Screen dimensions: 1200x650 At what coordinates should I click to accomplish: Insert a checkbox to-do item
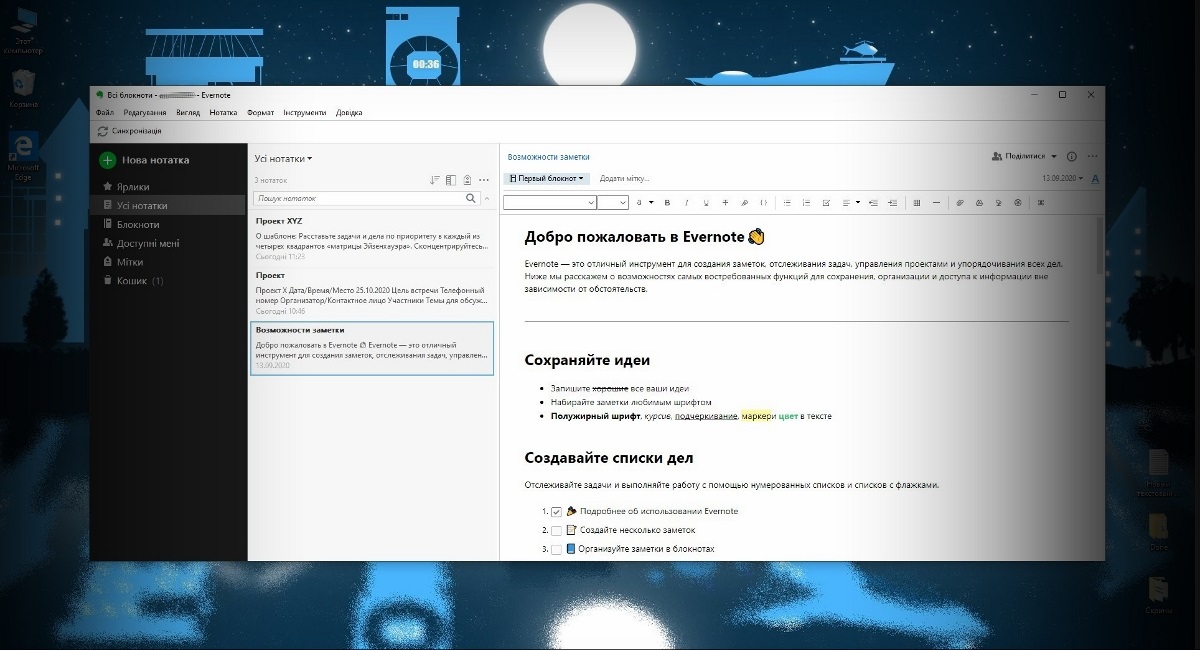[826, 202]
